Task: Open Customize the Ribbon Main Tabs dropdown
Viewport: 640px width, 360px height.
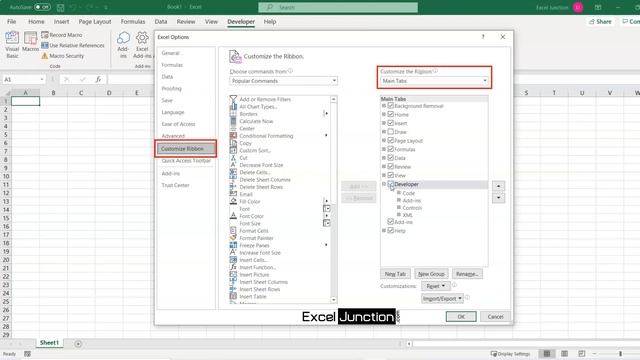Action: [434, 81]
